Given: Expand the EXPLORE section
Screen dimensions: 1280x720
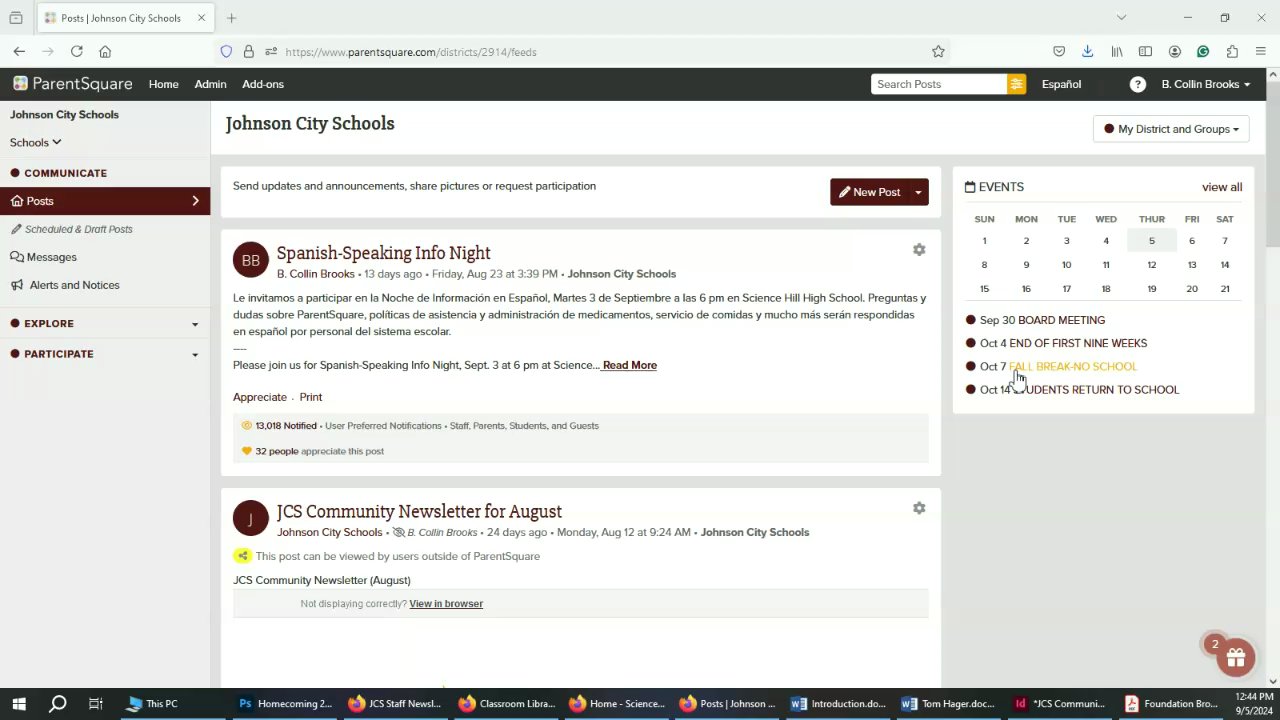Looking at the screenshot, I should pos(105,323).
